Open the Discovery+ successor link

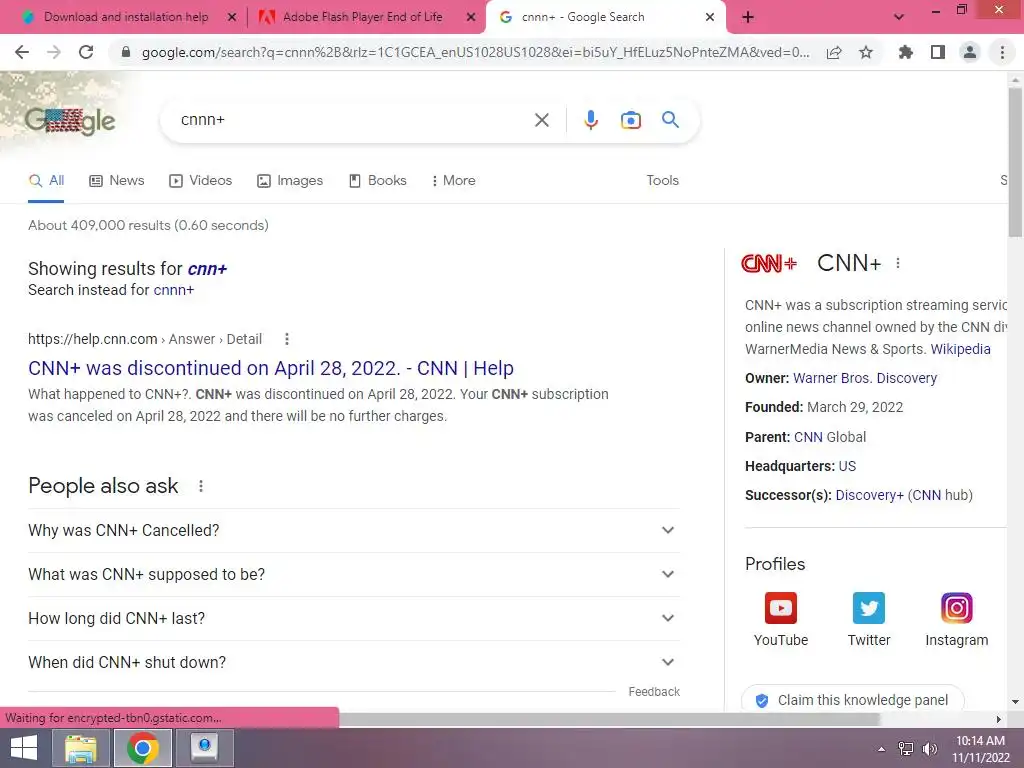pyautogui.click(x=869, y=495)
